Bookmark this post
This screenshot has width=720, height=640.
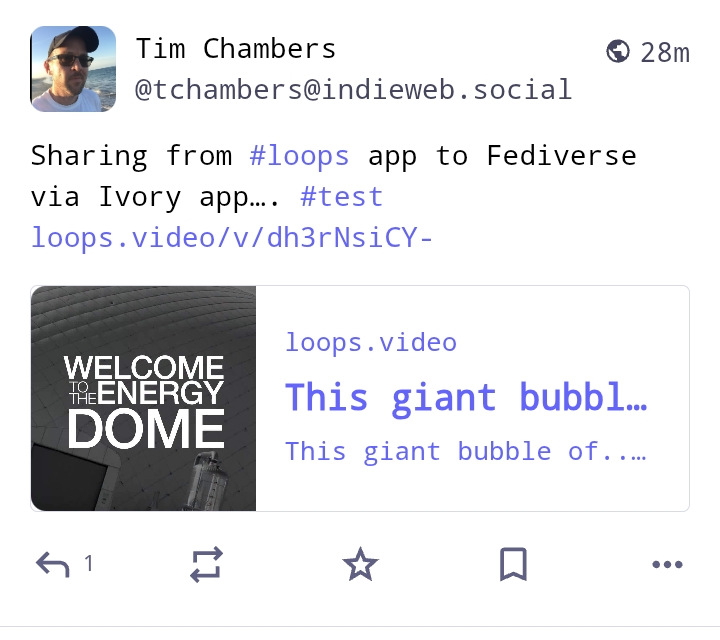coord(513,564)
